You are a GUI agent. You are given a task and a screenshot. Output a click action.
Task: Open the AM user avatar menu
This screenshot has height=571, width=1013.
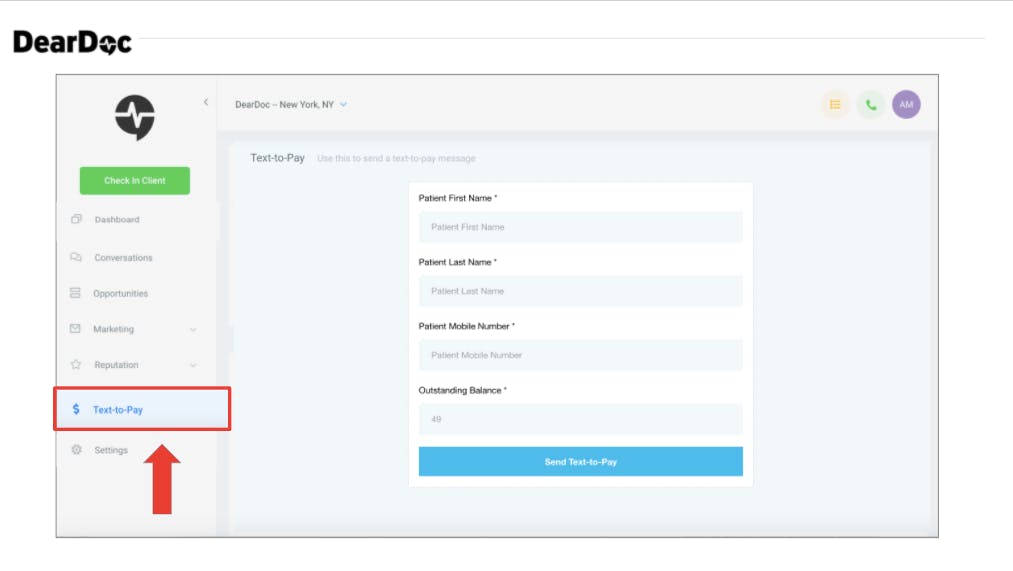906,105
